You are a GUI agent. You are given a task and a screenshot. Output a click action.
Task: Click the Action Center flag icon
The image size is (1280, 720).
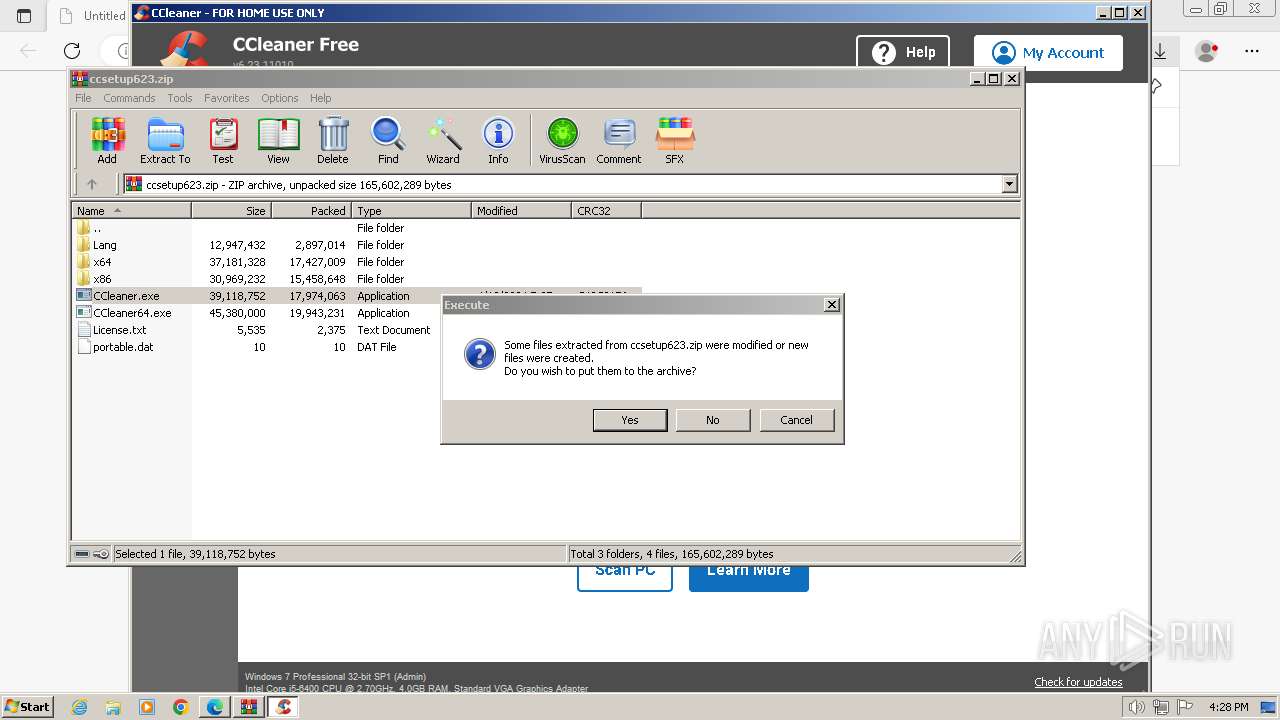pyautogui.click(x=1185, y=707)
